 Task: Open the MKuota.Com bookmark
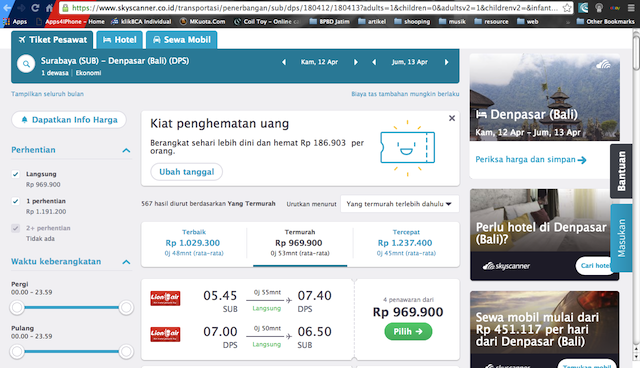[202, 21]
